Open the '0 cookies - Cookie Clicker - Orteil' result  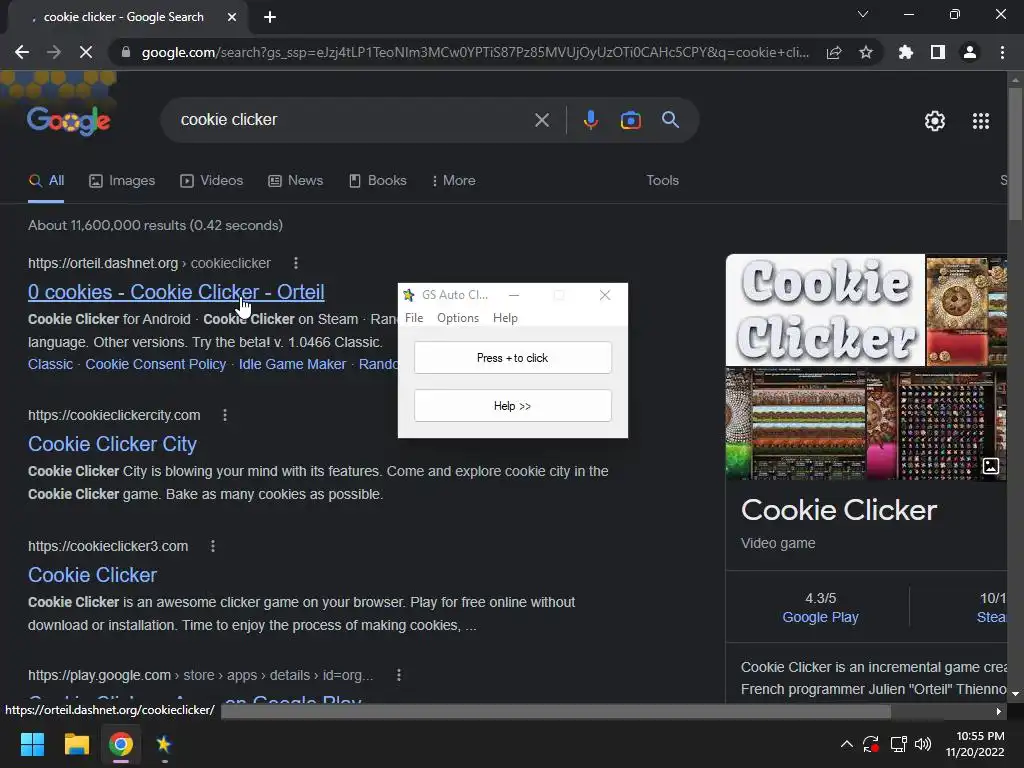pyautogui.click(x=176, y=292)
